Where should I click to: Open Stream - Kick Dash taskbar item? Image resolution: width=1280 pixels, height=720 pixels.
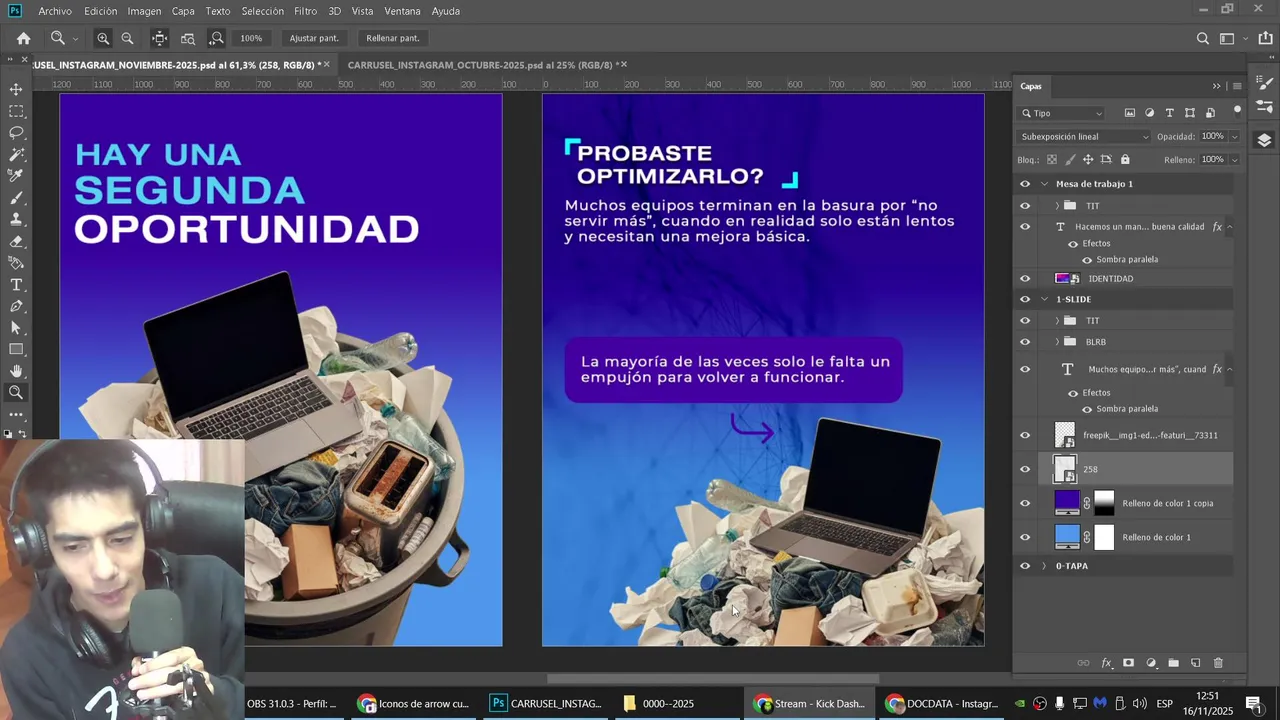809,703
